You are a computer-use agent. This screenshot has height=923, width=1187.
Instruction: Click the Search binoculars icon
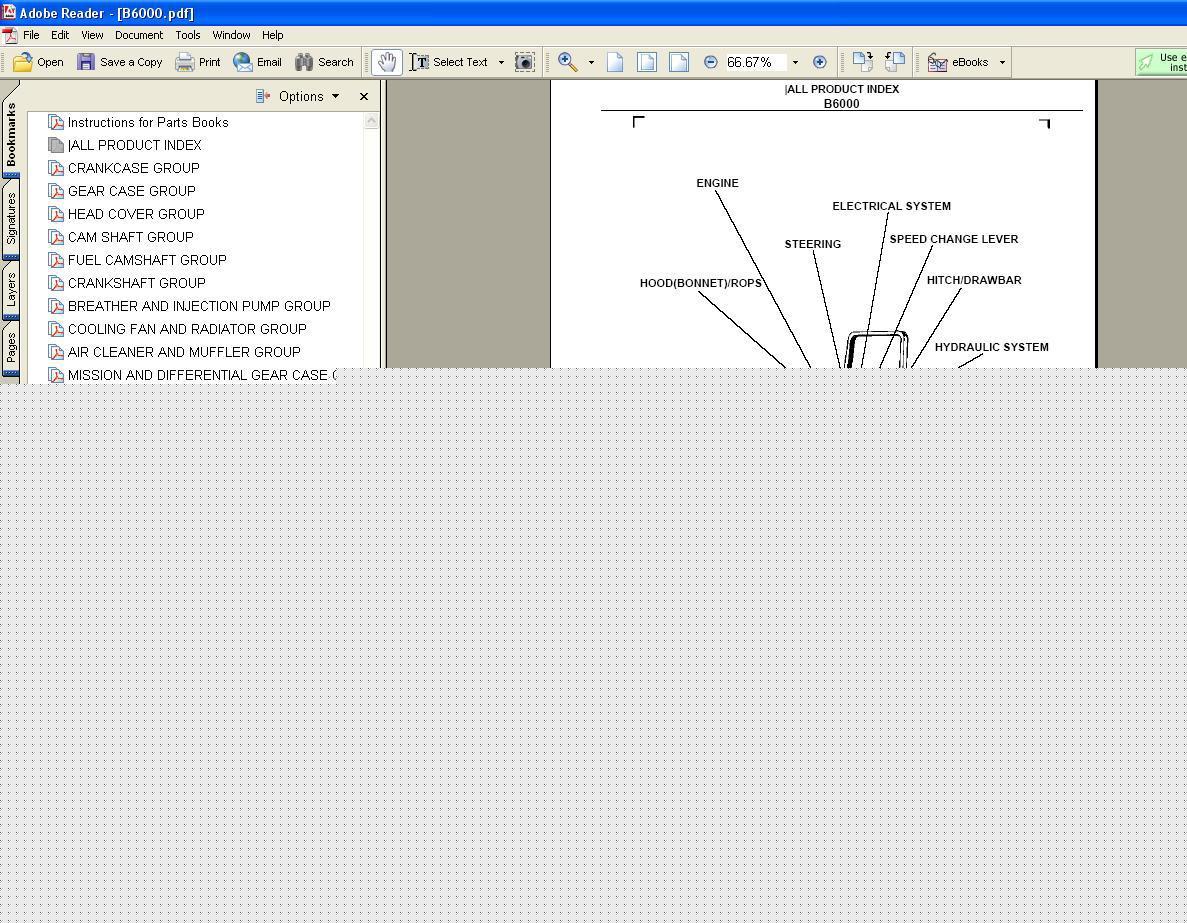click(x=304, y=62)
